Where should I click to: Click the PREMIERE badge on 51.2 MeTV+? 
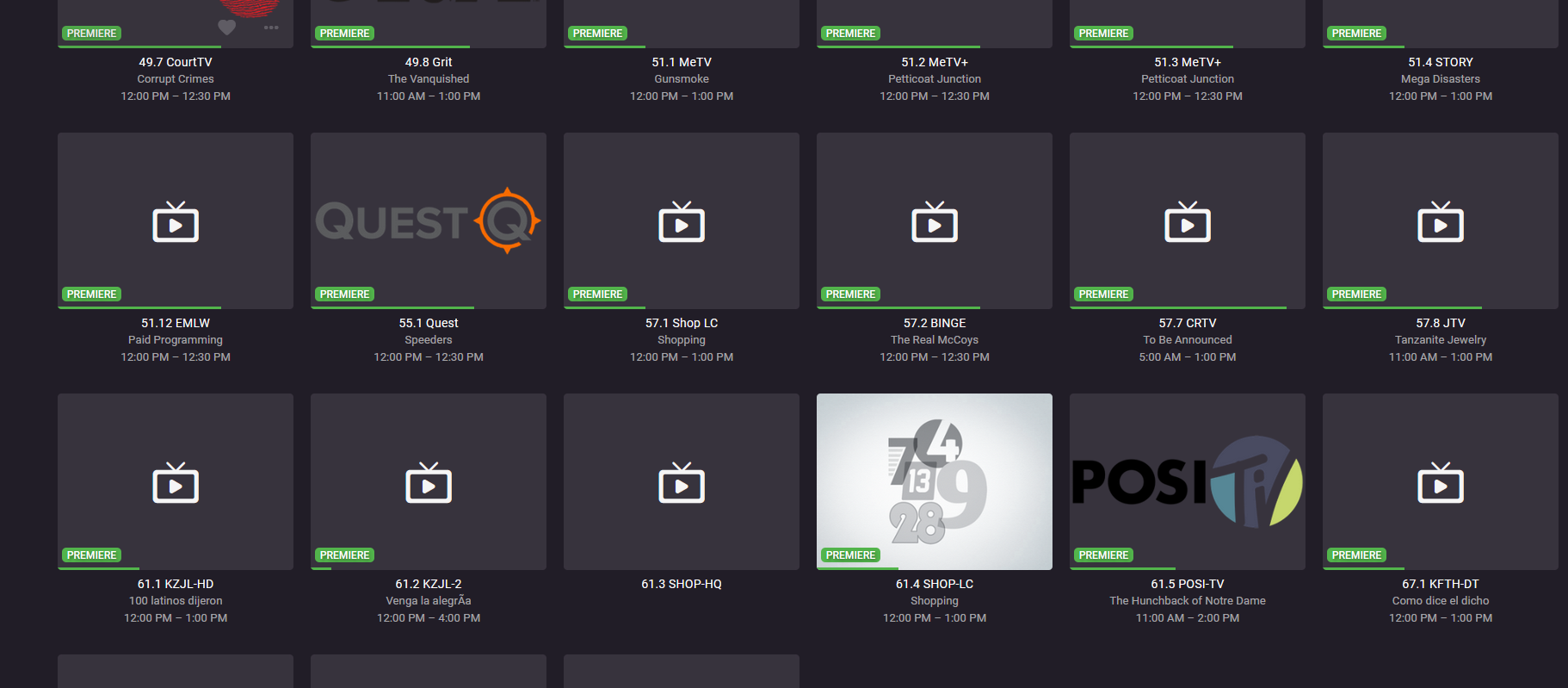pos(850,34)
